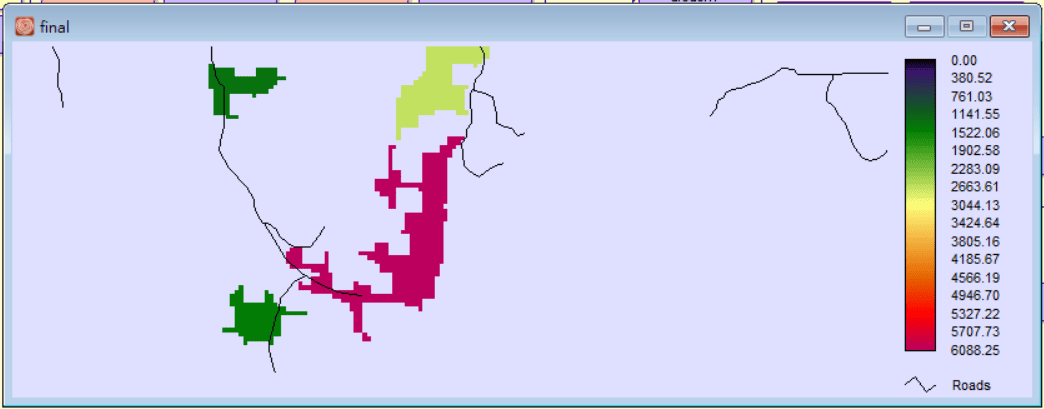The image size is (1044, 409).
Task: Click the 5707.73 legend value
Action: 975,332
